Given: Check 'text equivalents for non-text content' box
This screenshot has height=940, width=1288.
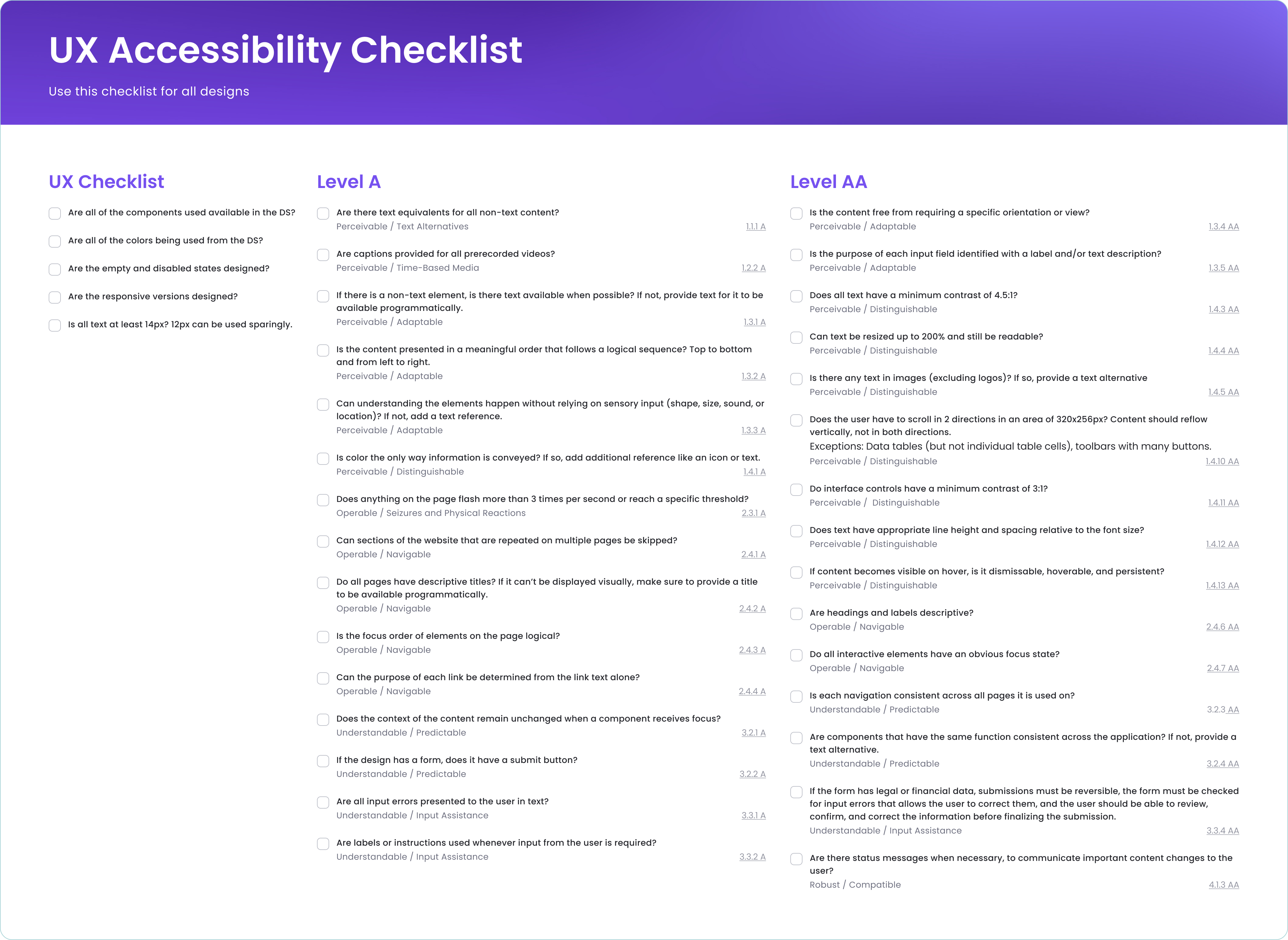Looking at the screenshot, I should 323,213.
